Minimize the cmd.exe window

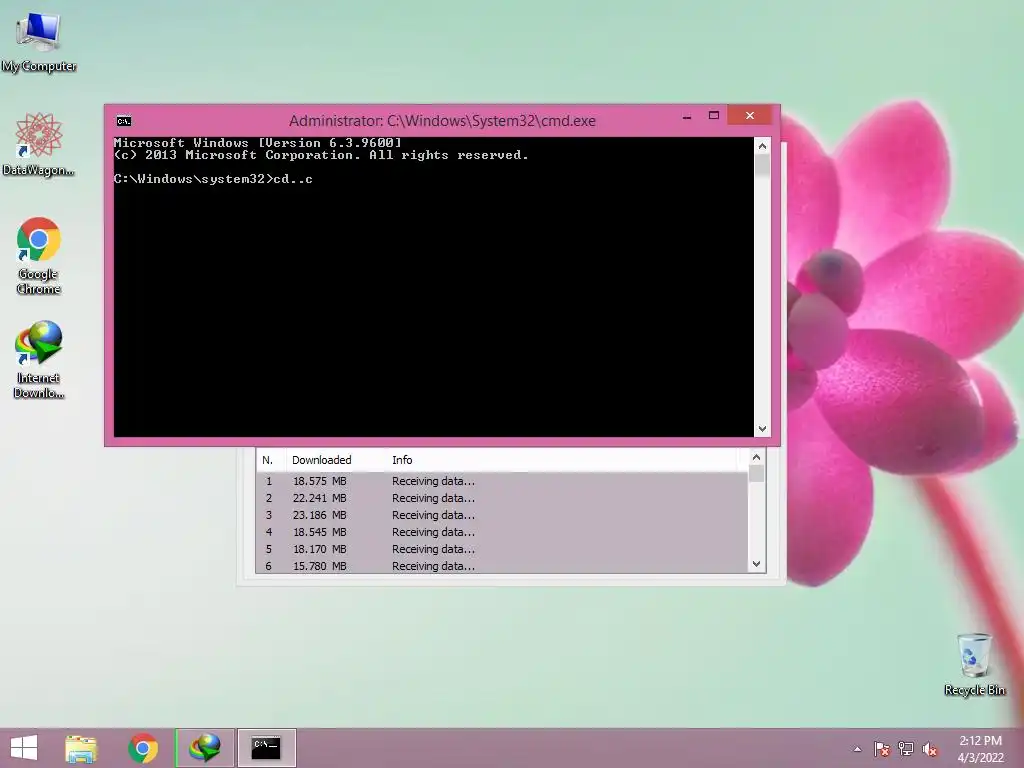[x=687, y=116]
